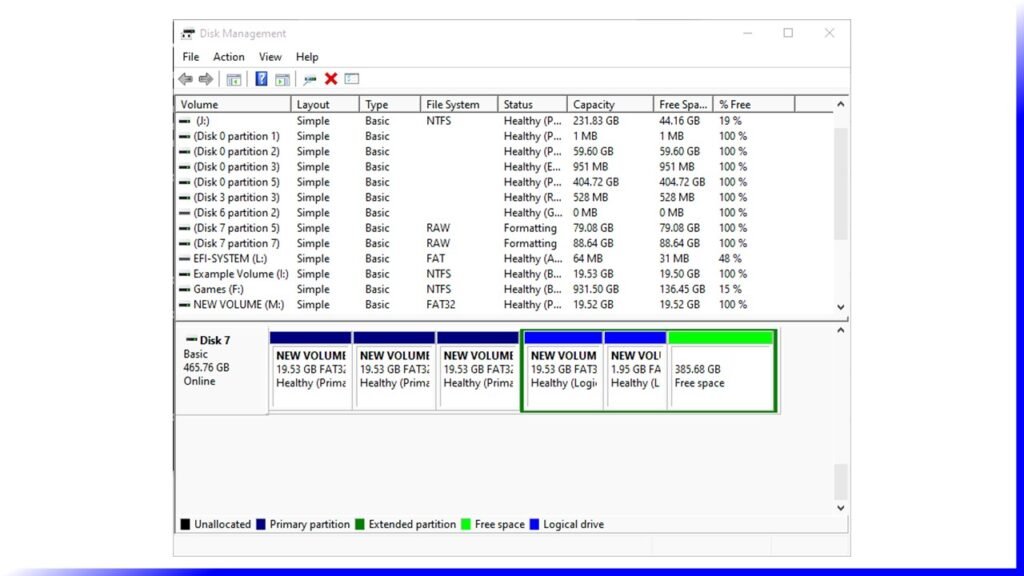Click the File System column header

(x=453, y=104)
